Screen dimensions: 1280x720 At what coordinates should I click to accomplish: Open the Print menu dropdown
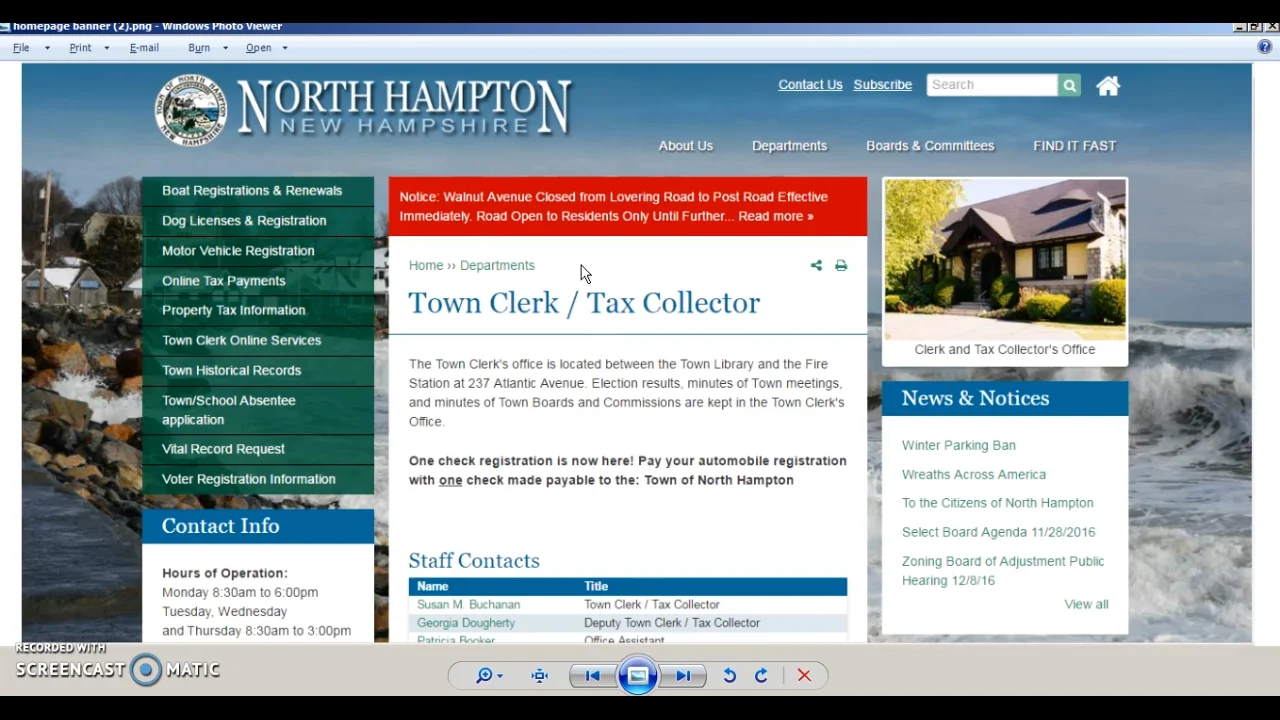(89, 48)
